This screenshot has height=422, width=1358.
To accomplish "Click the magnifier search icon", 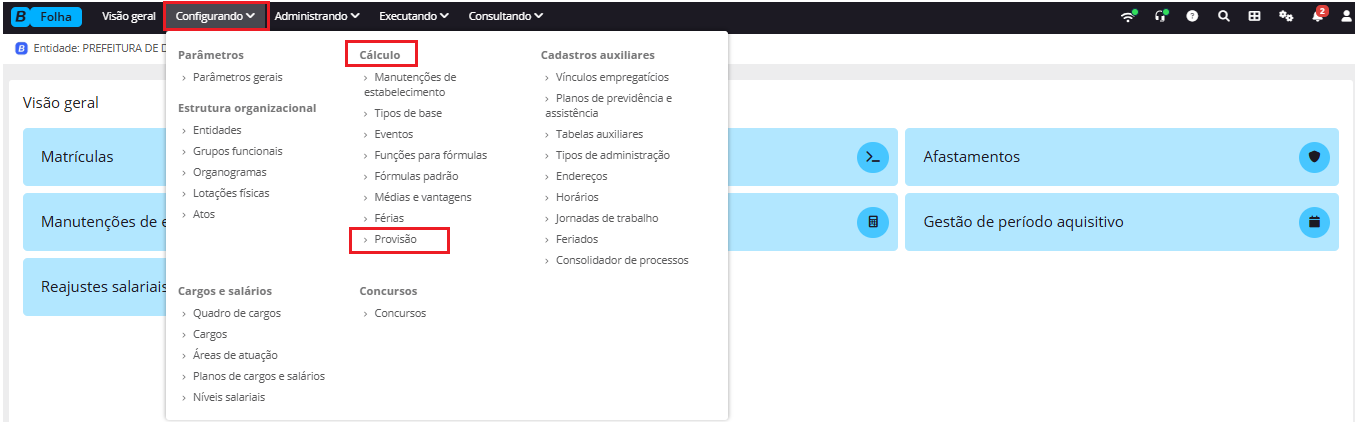I will 1224,16.
